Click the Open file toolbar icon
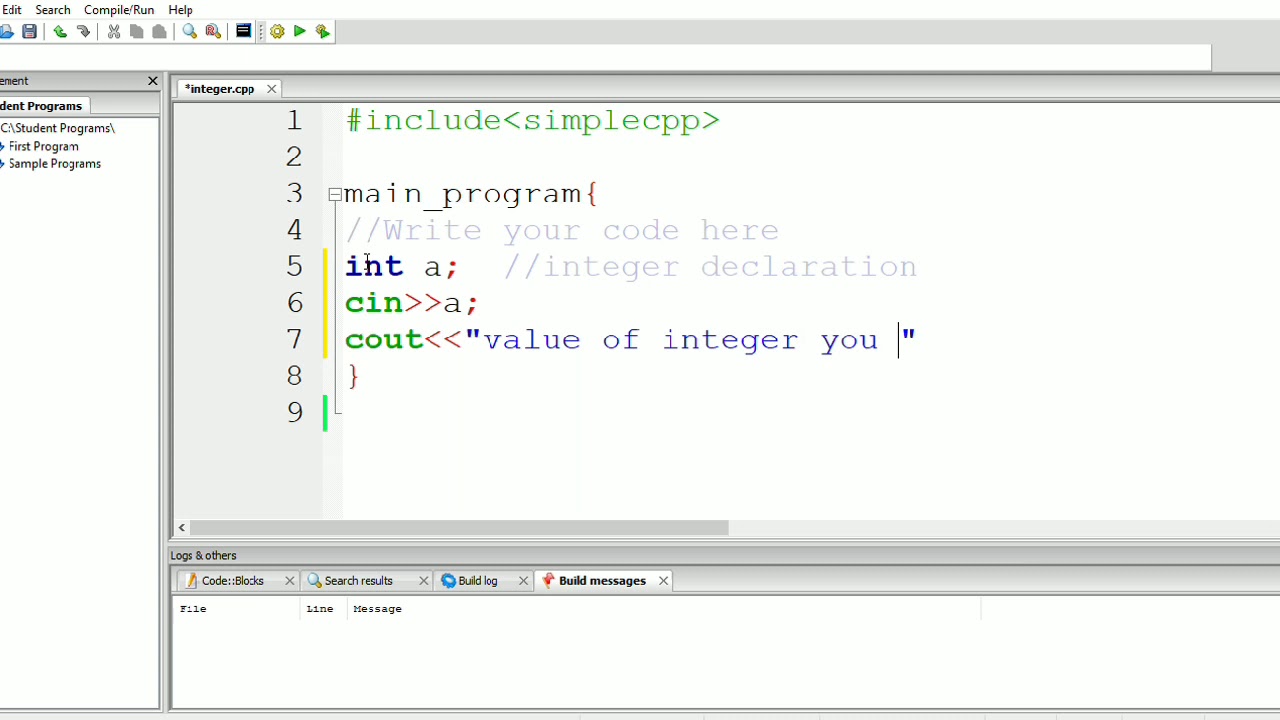This screenshot has height=720, width=1280. pos(6,32)
